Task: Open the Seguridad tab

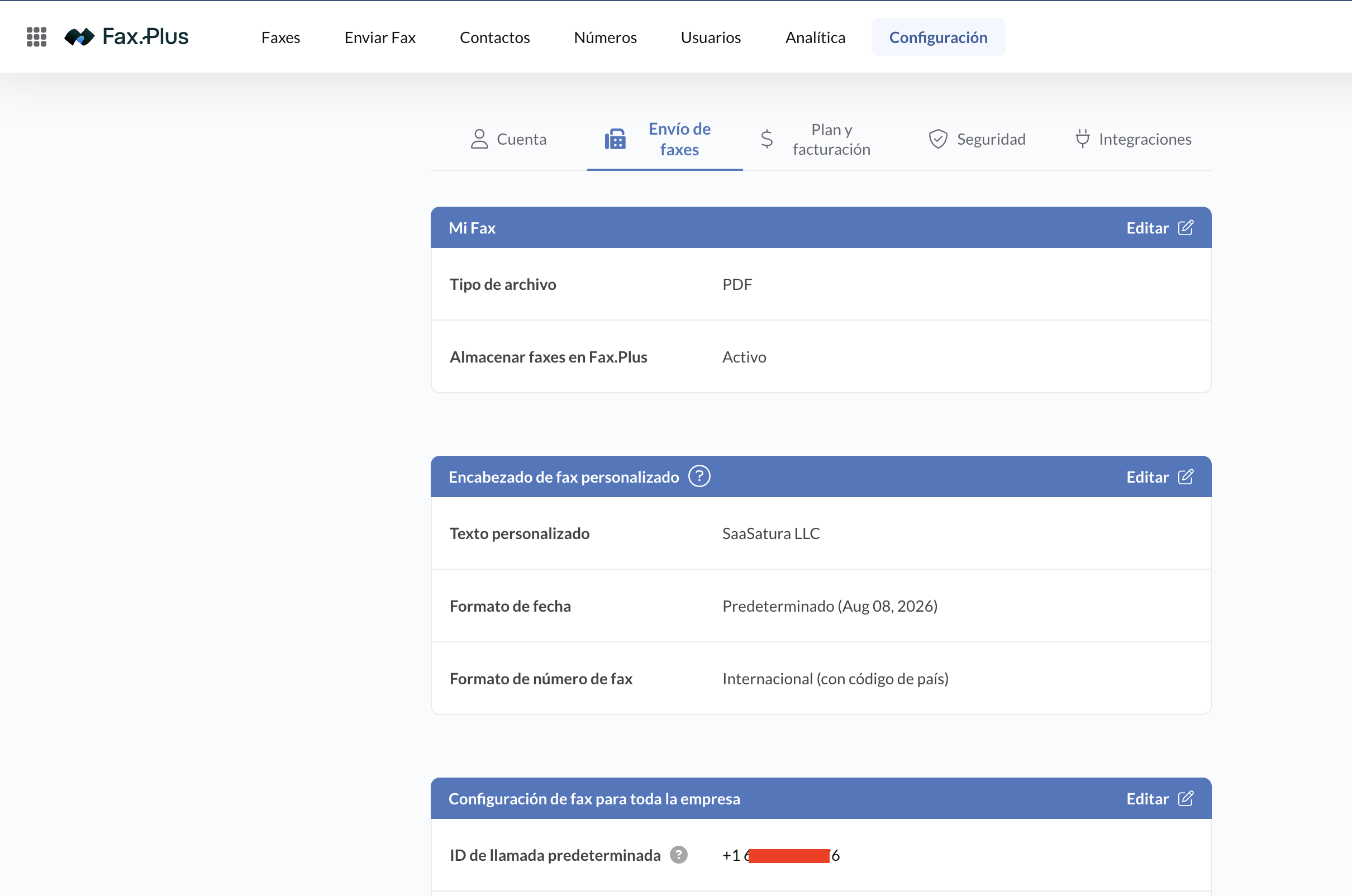Action: click(x=977, y=139)
